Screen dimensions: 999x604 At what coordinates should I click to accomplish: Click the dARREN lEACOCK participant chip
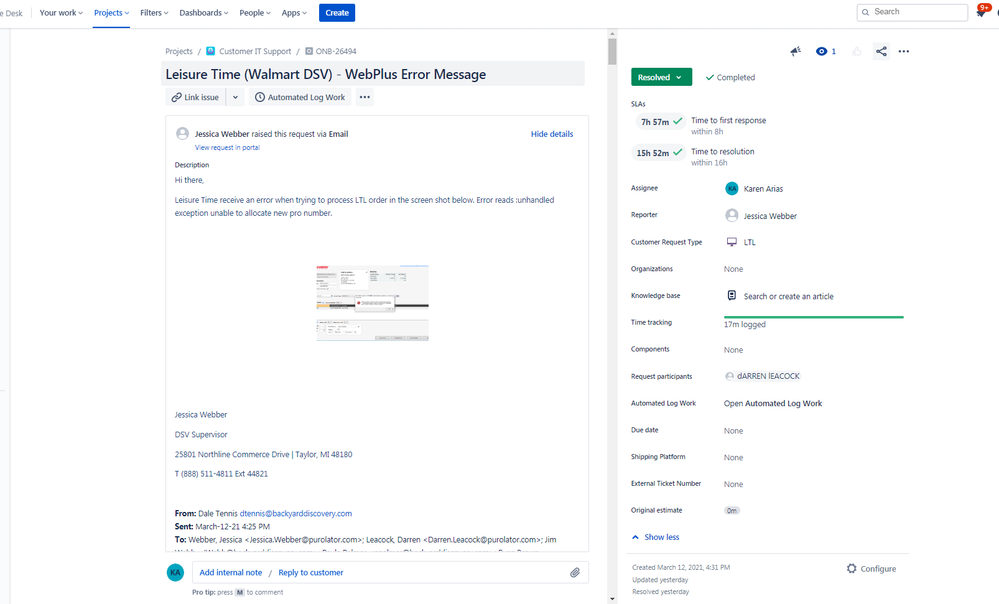[763, 376]
